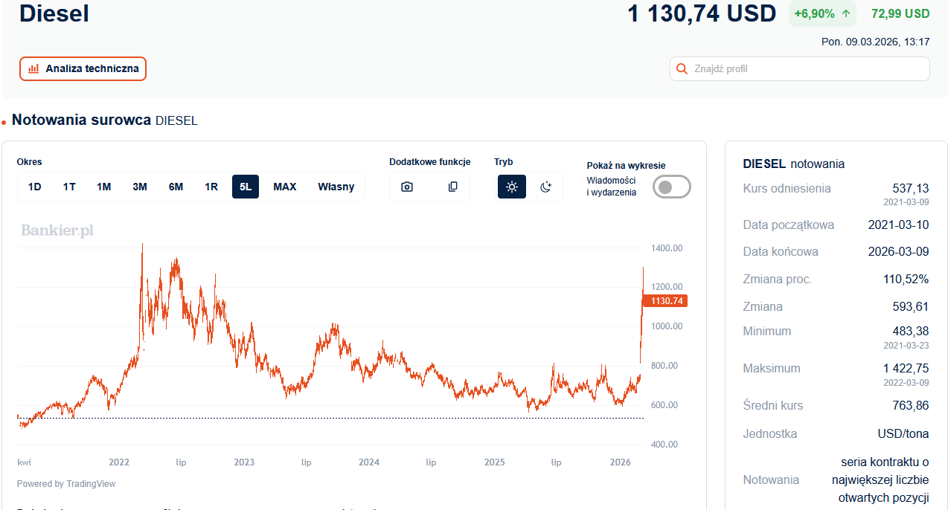Select the 5L period
Viewport: 948px width, 510px height.
click(245, 187)
